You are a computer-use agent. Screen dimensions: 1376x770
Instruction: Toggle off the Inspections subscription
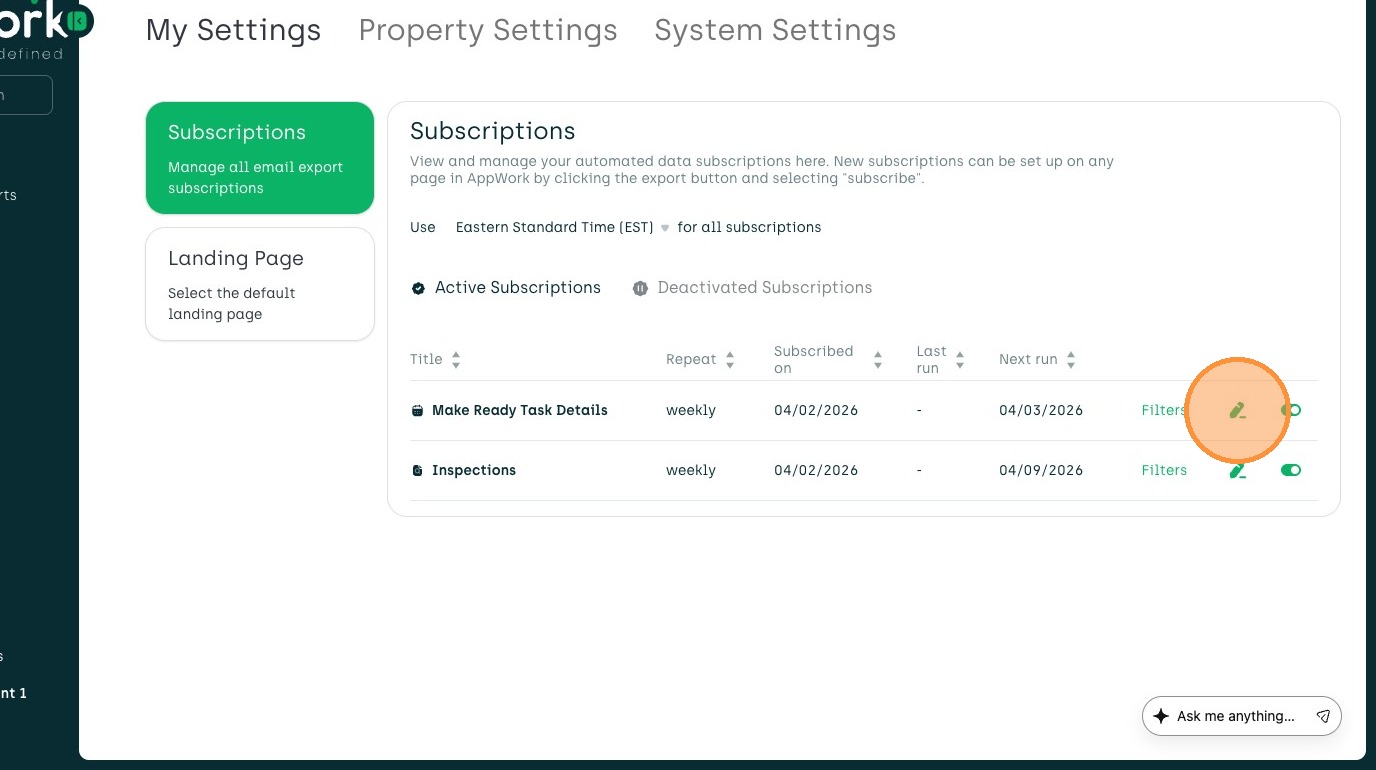click(1291, 470)
